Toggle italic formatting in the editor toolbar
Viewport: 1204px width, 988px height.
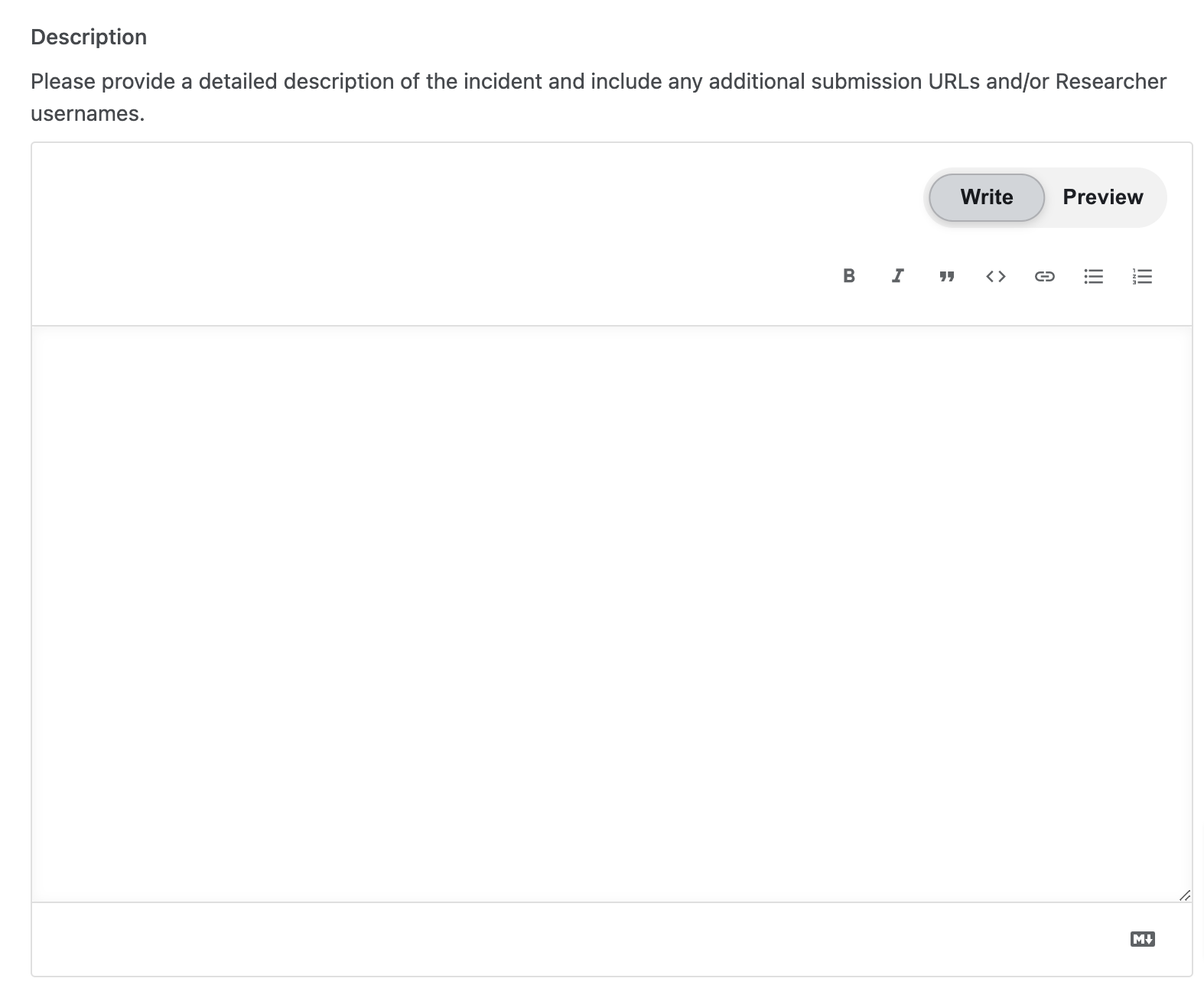(x=897, y=276)
